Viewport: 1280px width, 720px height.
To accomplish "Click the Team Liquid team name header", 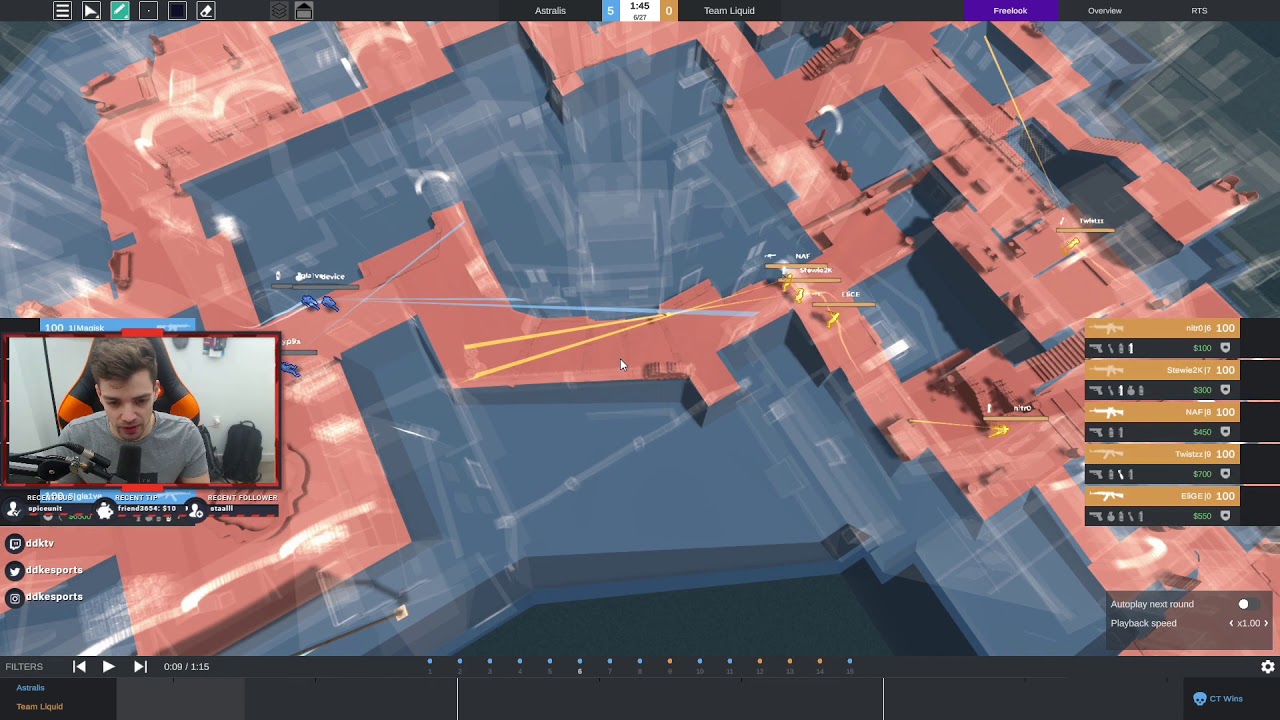I will pyautogui.click(x=729, y=11).
